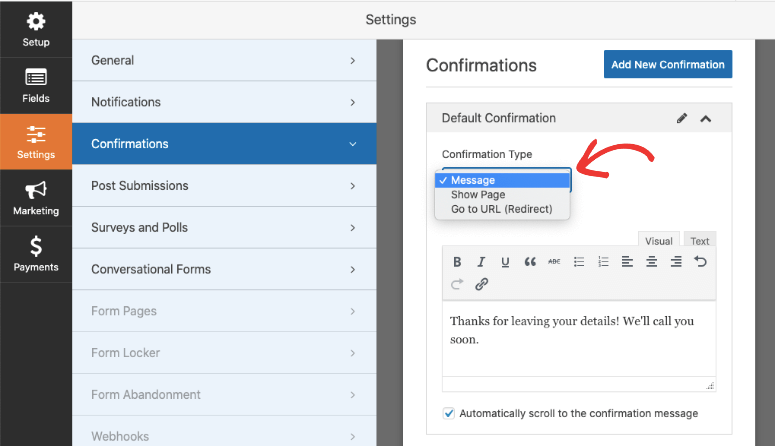Uncheck automatically scroll to confirmation message
Screen dimensions: 775x446
(448, 413)
